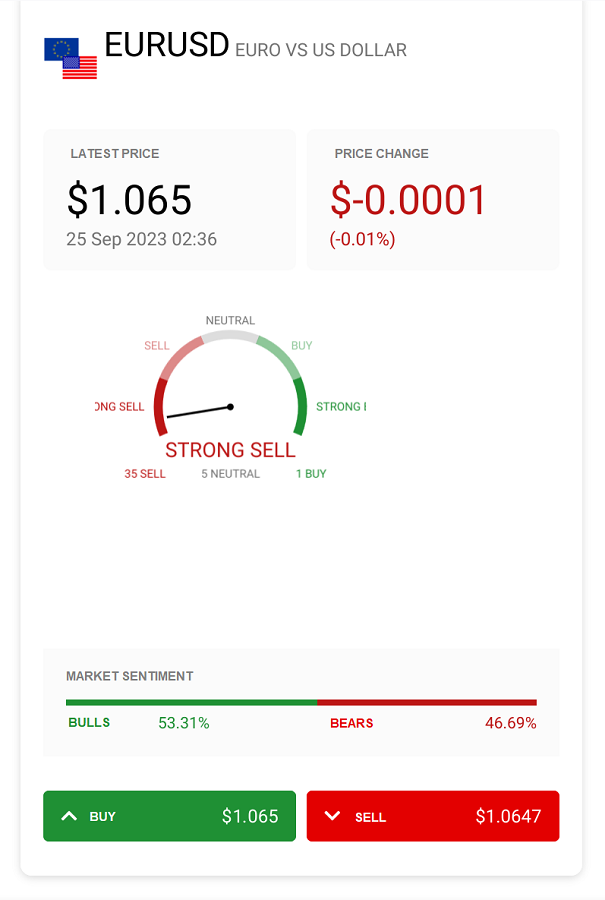This screenshot has height=900, width=605.
Task: Click the red SELL button at $1.0647
Action: coord(433,816)
